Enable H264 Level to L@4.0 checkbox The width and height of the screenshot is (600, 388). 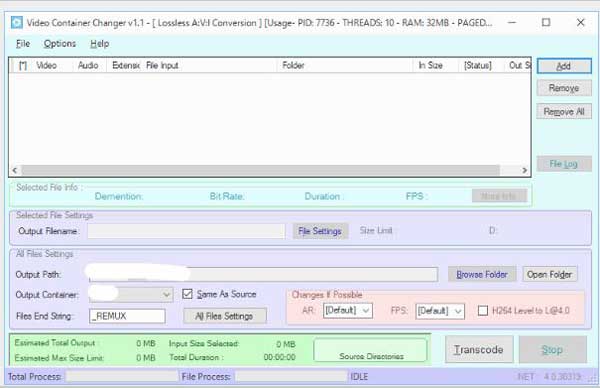(483, 310)
